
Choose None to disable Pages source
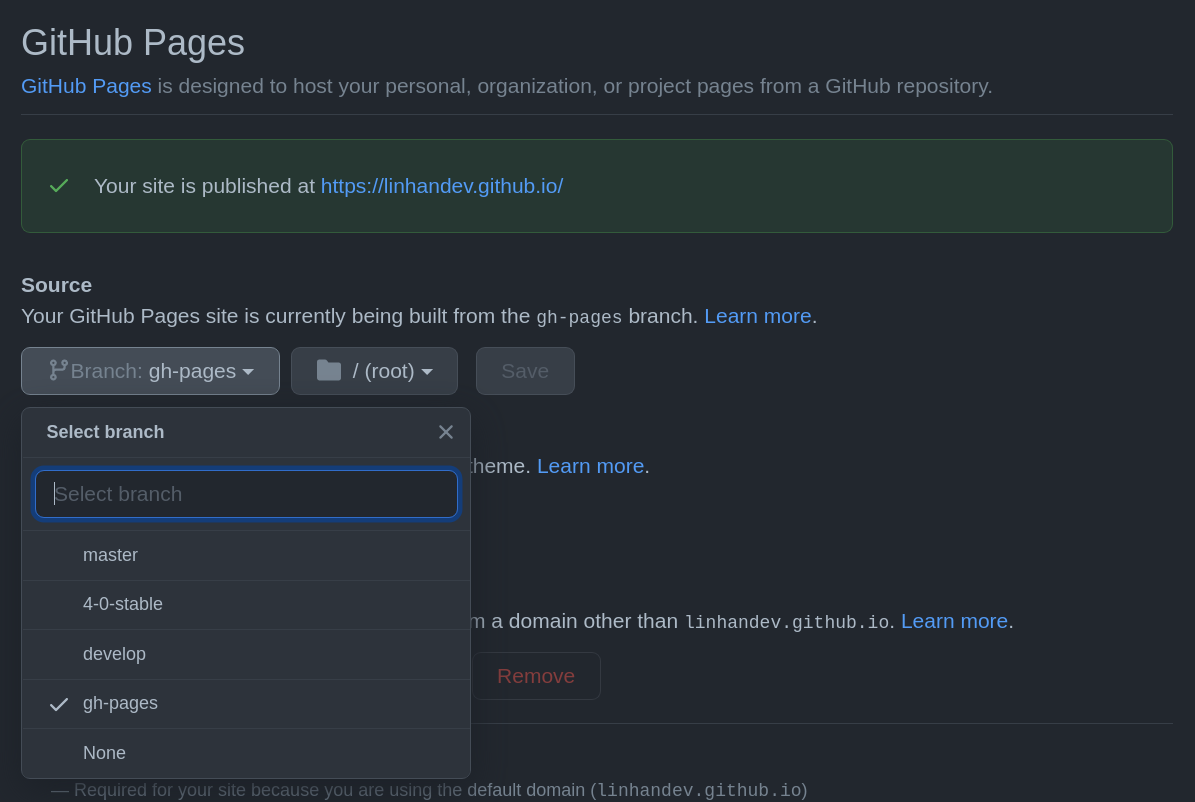104,753
